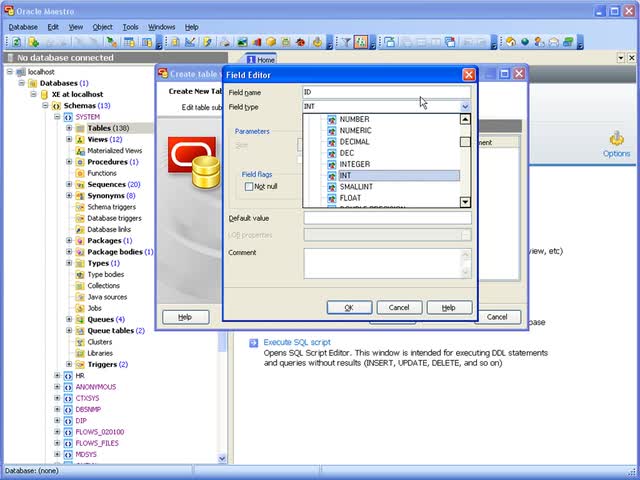Click the home house toolbar icon

coord(511,42)
